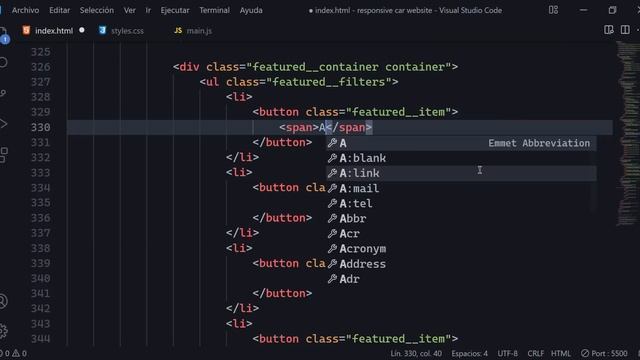Switch to the index.html tab
The width and height of the screenshot is (640, 360).
point(53,31)
